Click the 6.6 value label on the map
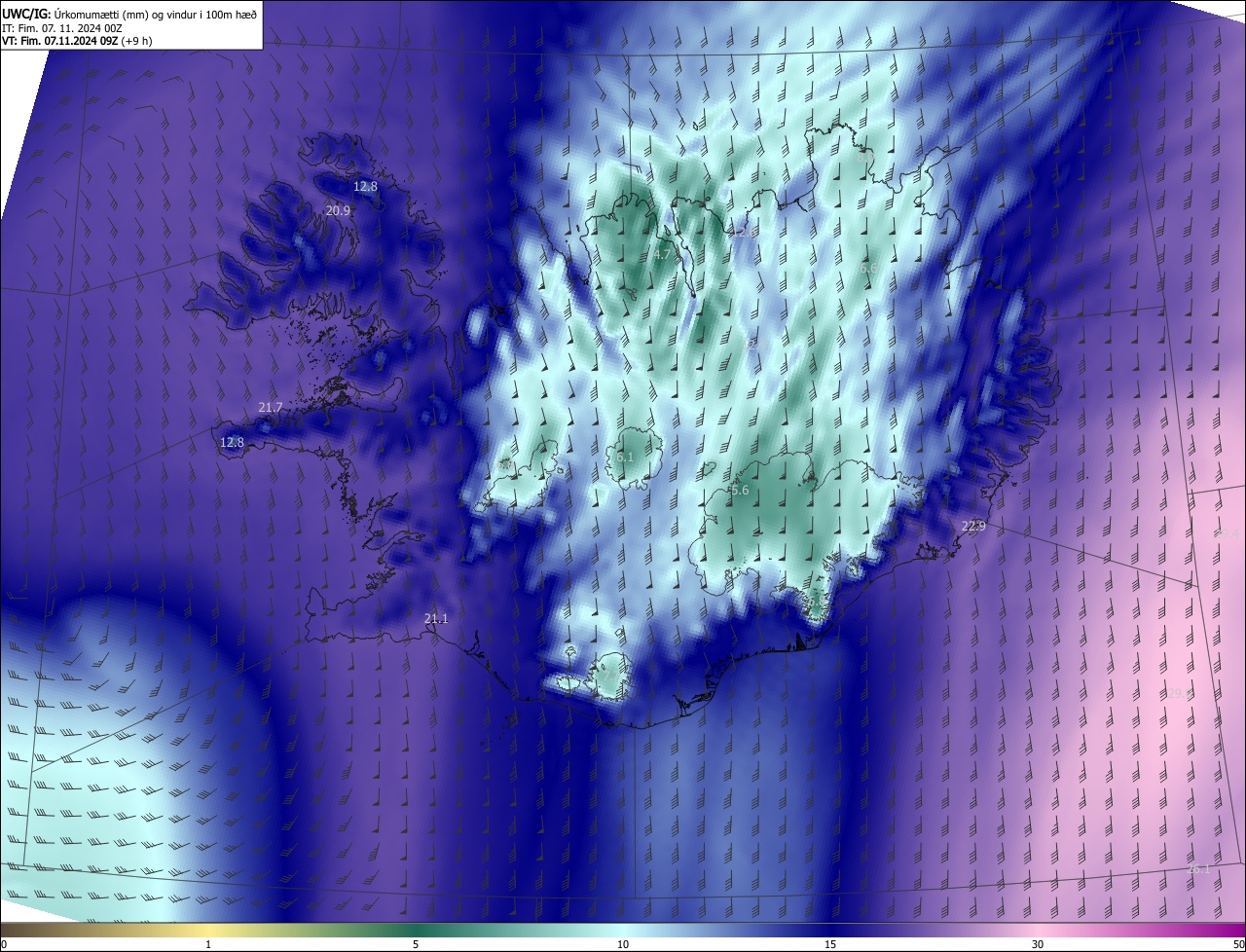Image resolution: width=1246 pixels, height=952 pixels. click(x=868, y=268)
